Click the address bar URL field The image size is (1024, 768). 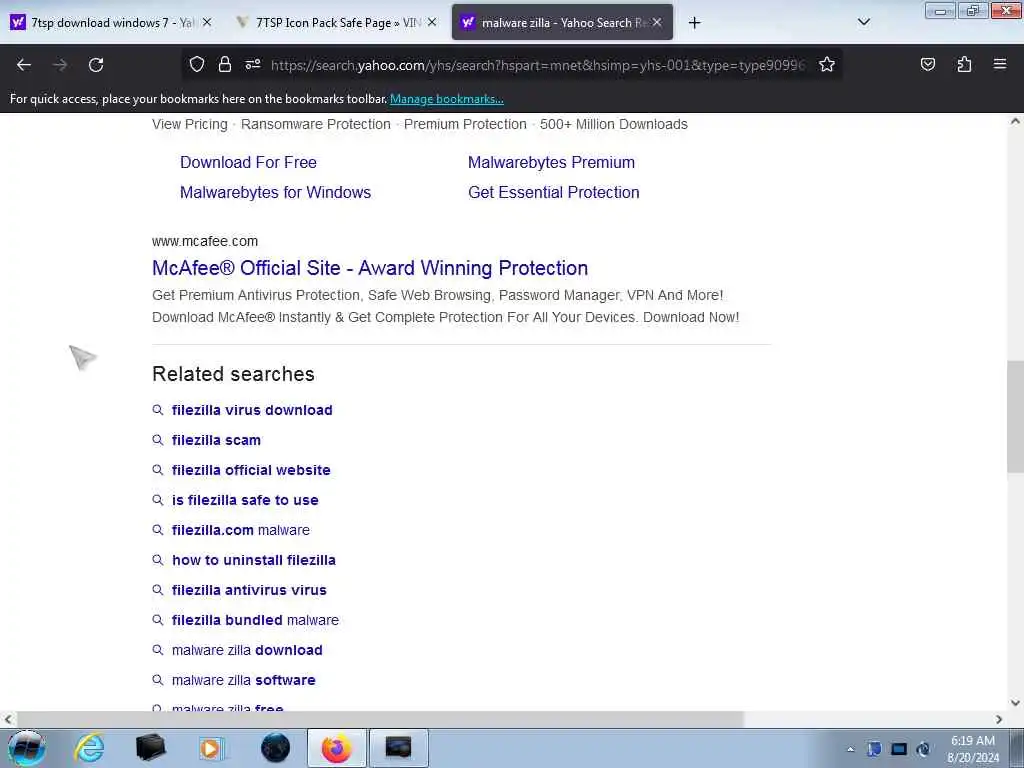pyautogui.click(x=537, y=65)
